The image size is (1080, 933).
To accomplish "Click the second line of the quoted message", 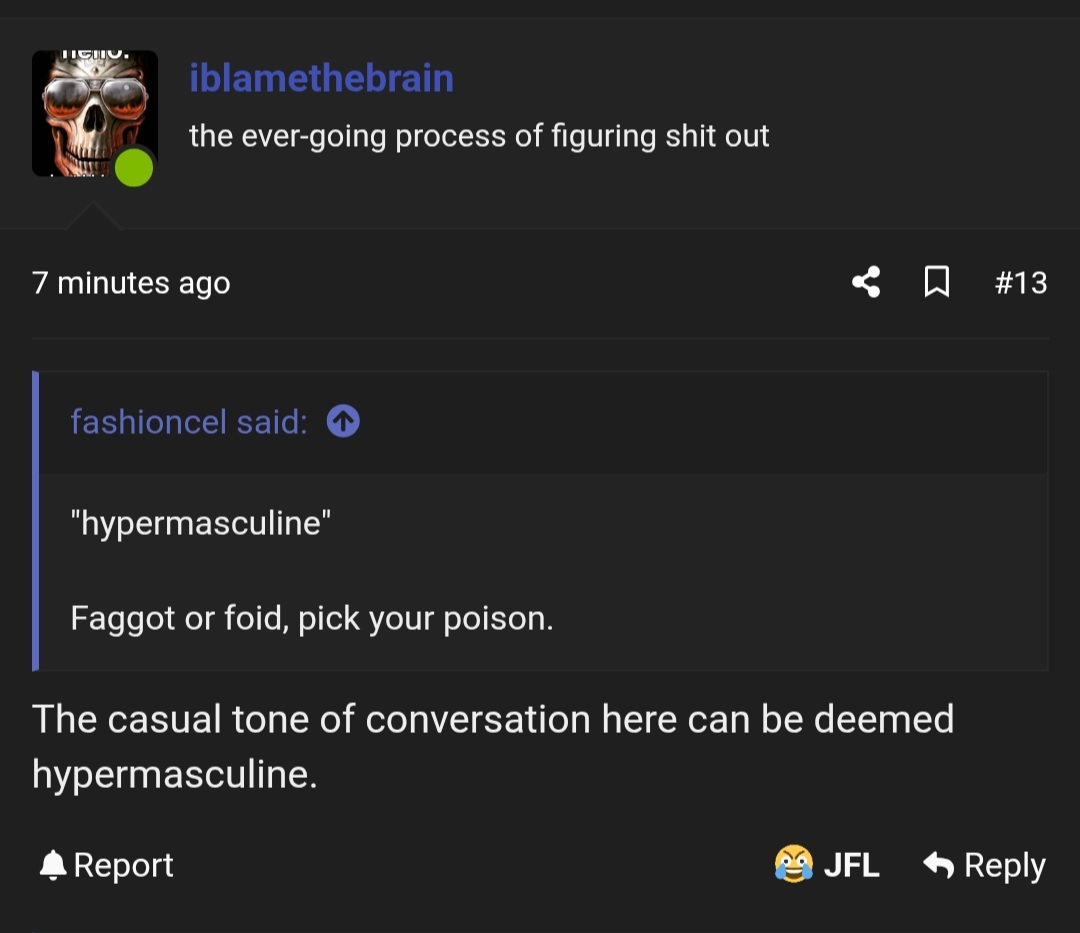I will (x=311, y=618).
